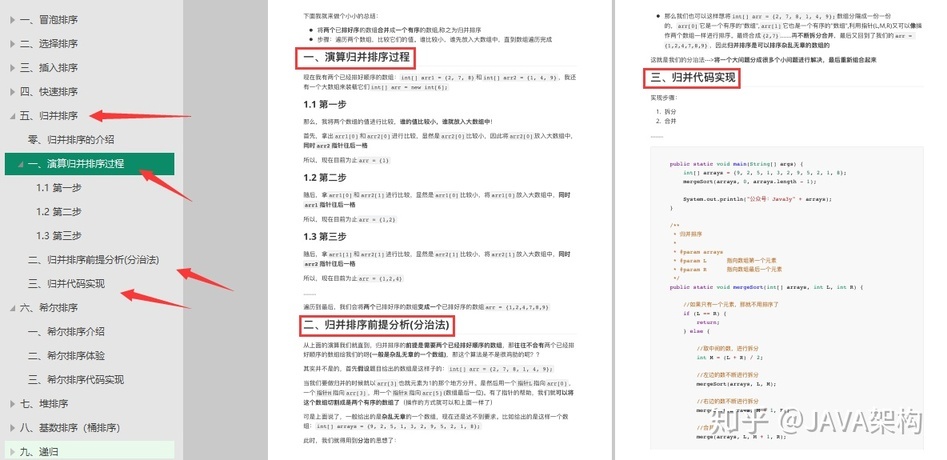Click the mergeSort(arrays, L, M); code line
Viewport: 947px width, 460px height.
(x=736, y=384)
